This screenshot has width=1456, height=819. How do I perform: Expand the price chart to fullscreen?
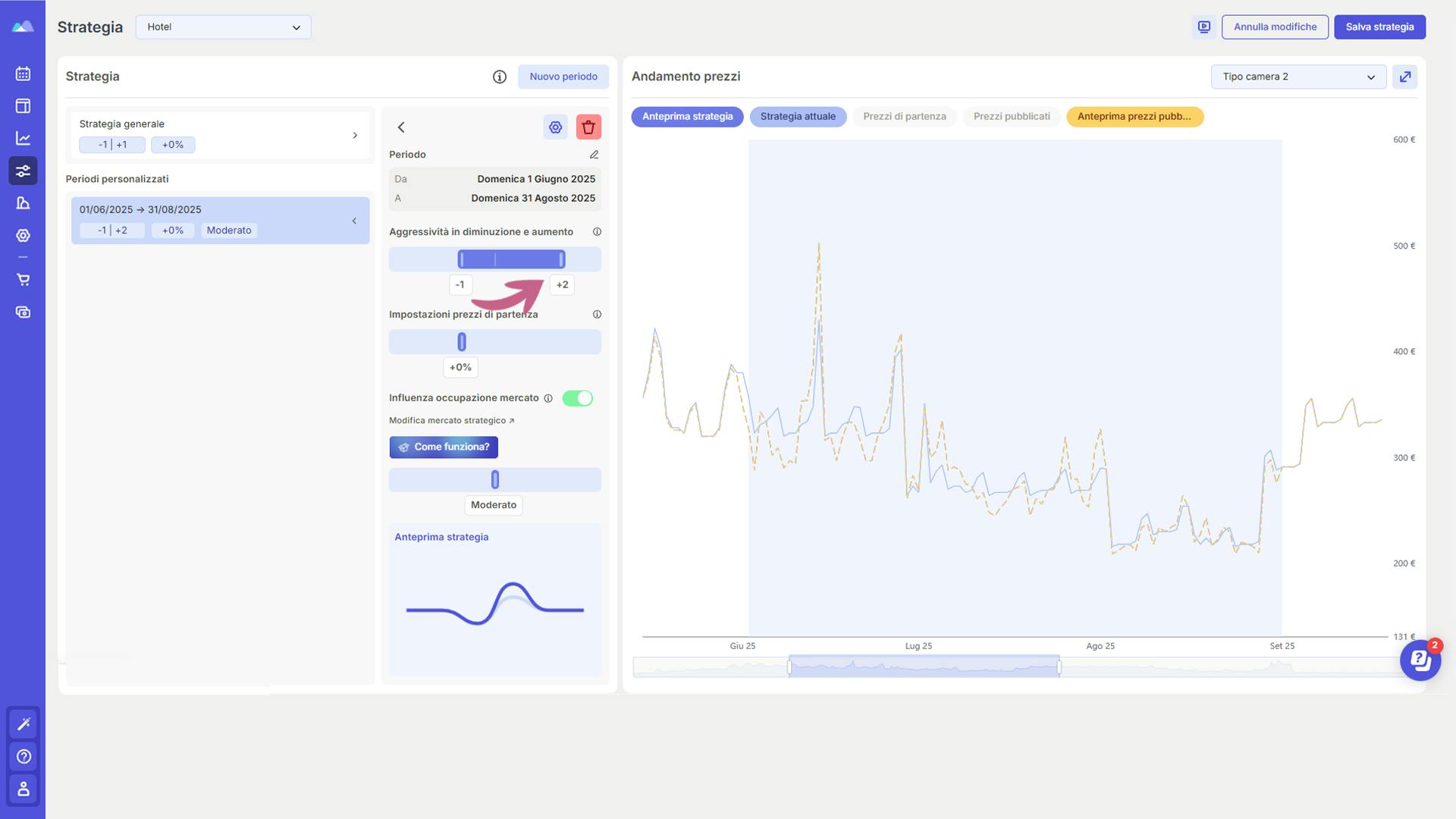tap(1404, 77)
